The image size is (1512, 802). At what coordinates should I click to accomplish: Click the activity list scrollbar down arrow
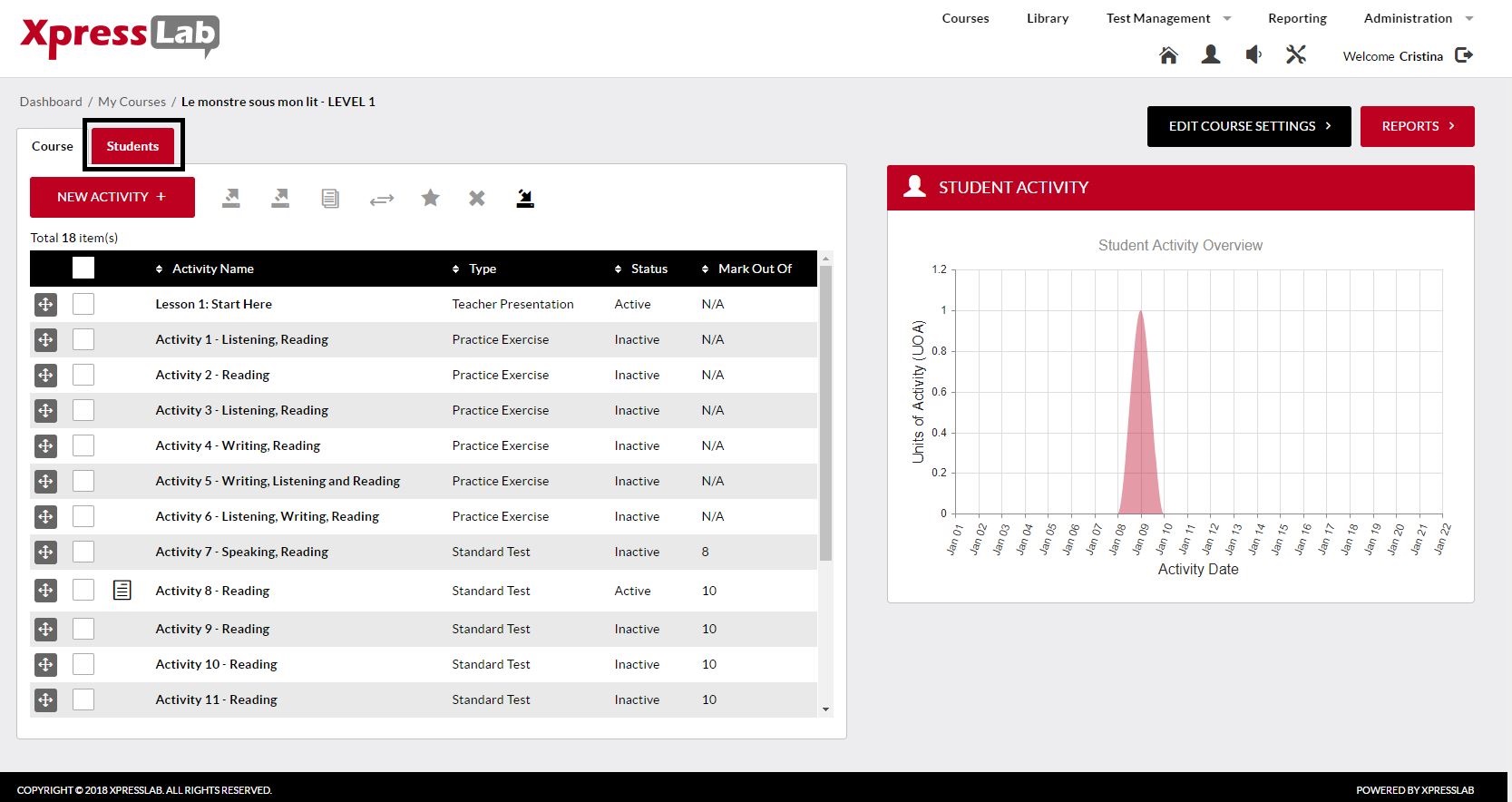(x=825, y=709)
